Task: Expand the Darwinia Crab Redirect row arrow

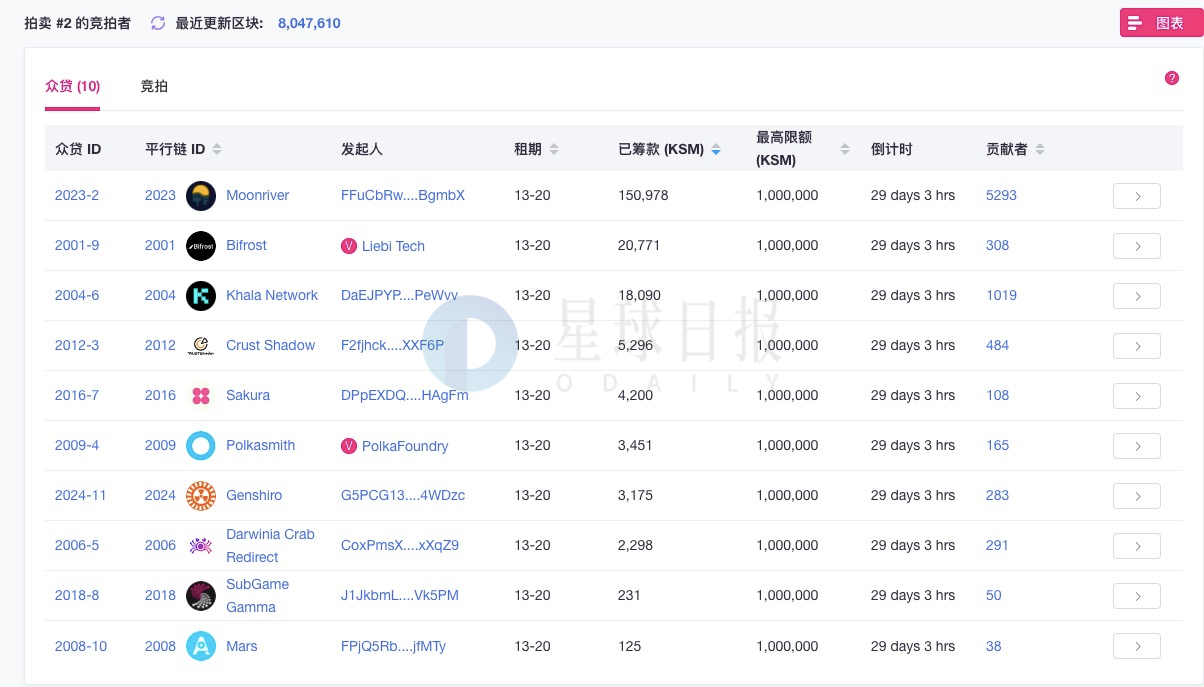Action: tap(1137, 546)
